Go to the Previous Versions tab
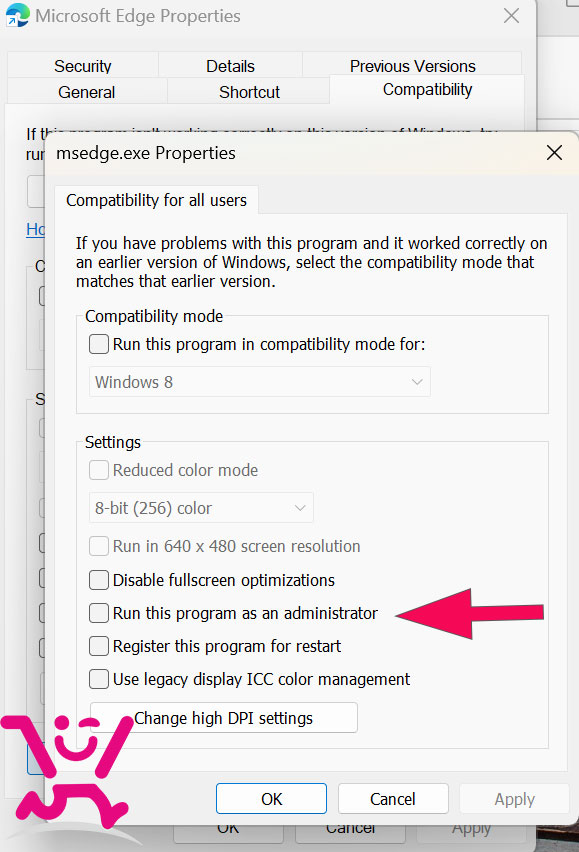The width and height of the screenshot is (579, 852). (412, 66)
